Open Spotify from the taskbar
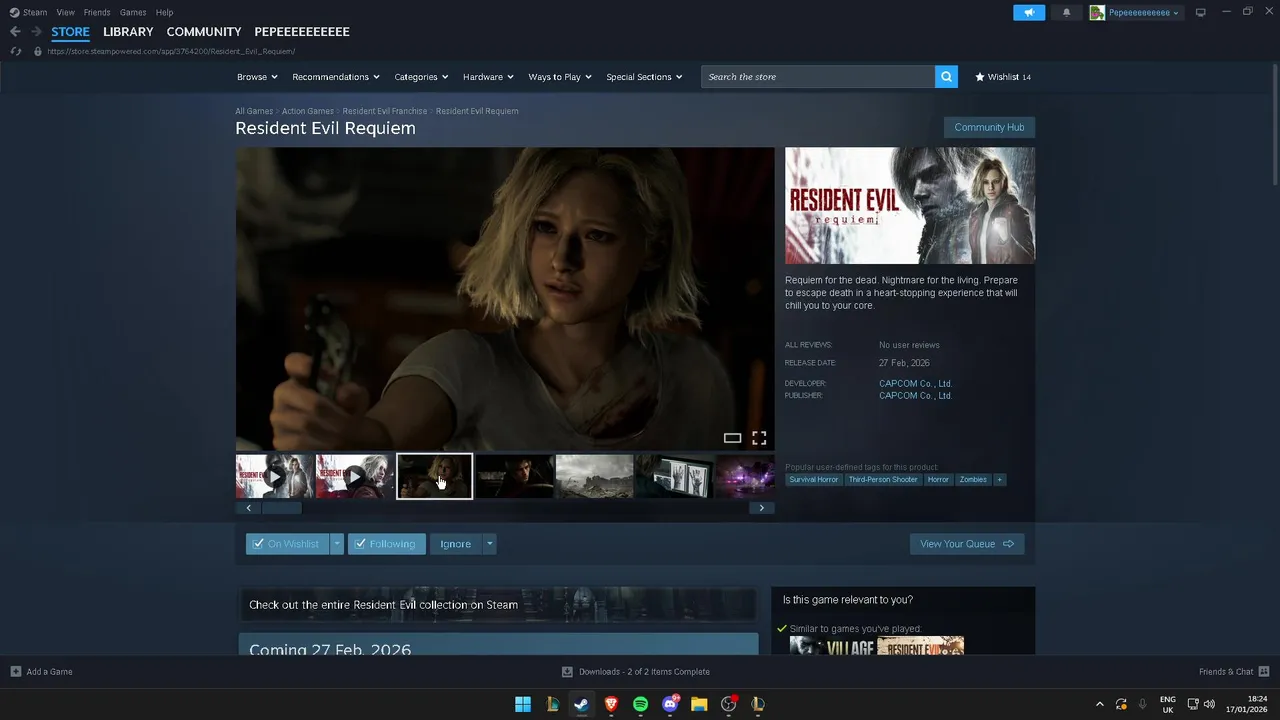The height and width of the screenshot is (720, 1280). (x=640, y=704)
